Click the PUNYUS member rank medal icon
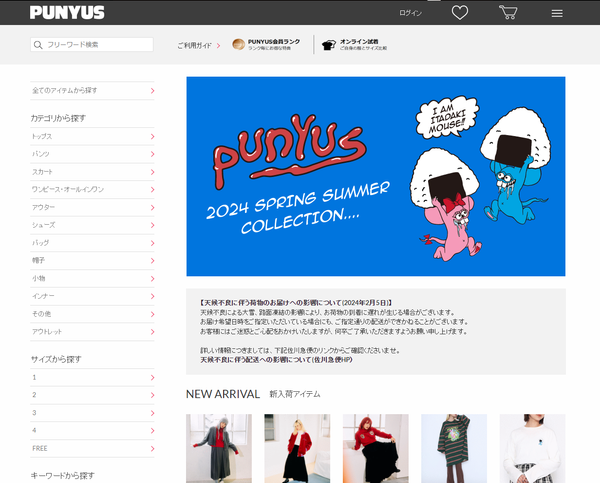The image size is (600, 483). [x=238, y=44]
